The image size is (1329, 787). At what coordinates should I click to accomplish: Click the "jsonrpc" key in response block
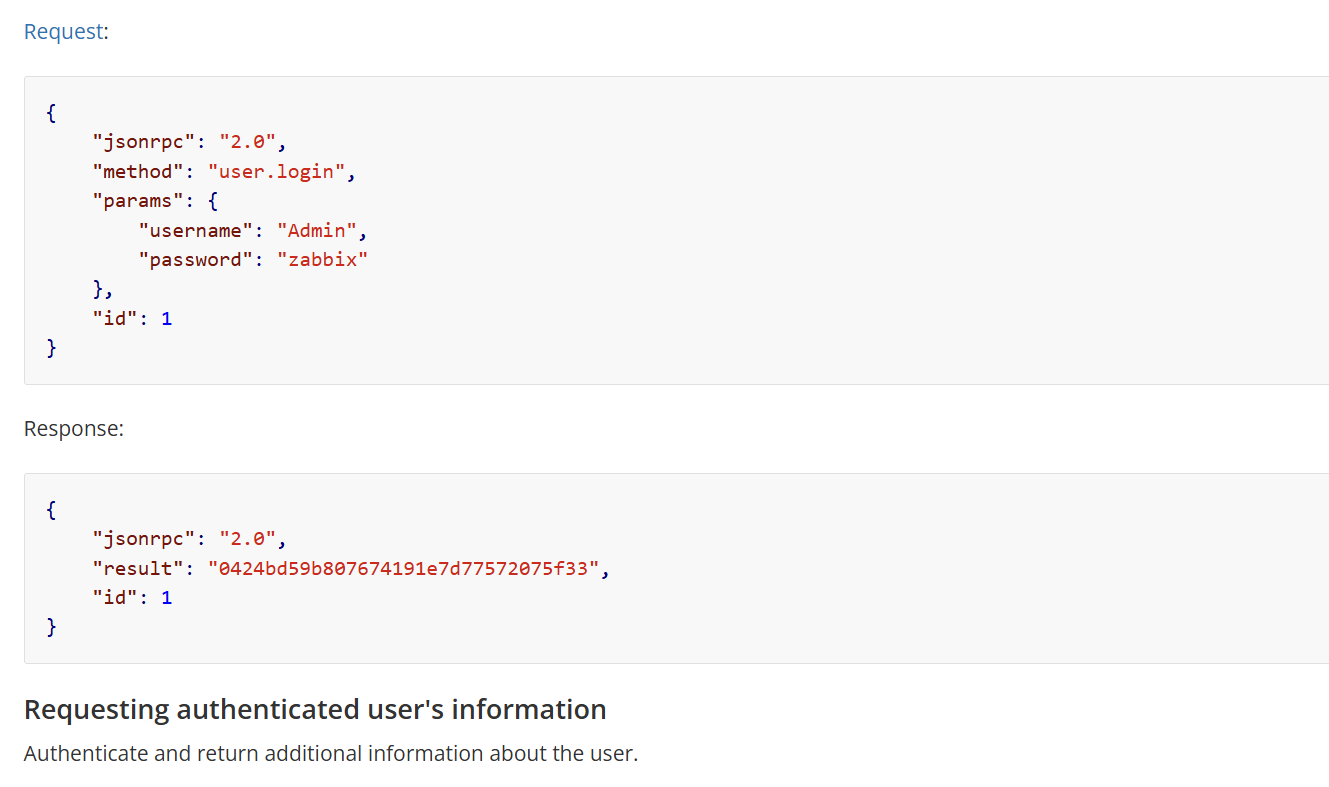click(144, 539)
